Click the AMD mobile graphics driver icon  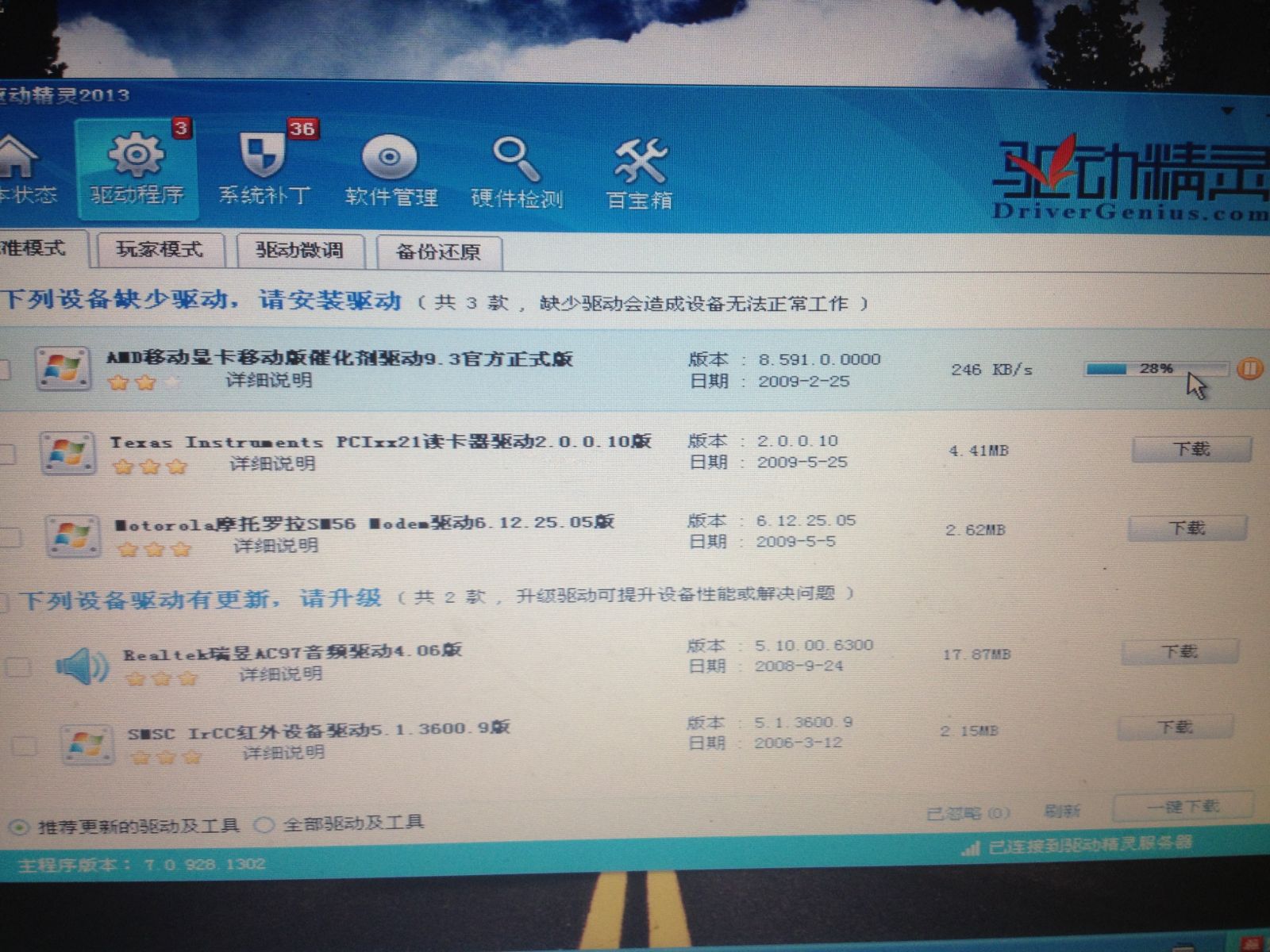(62, 369)
